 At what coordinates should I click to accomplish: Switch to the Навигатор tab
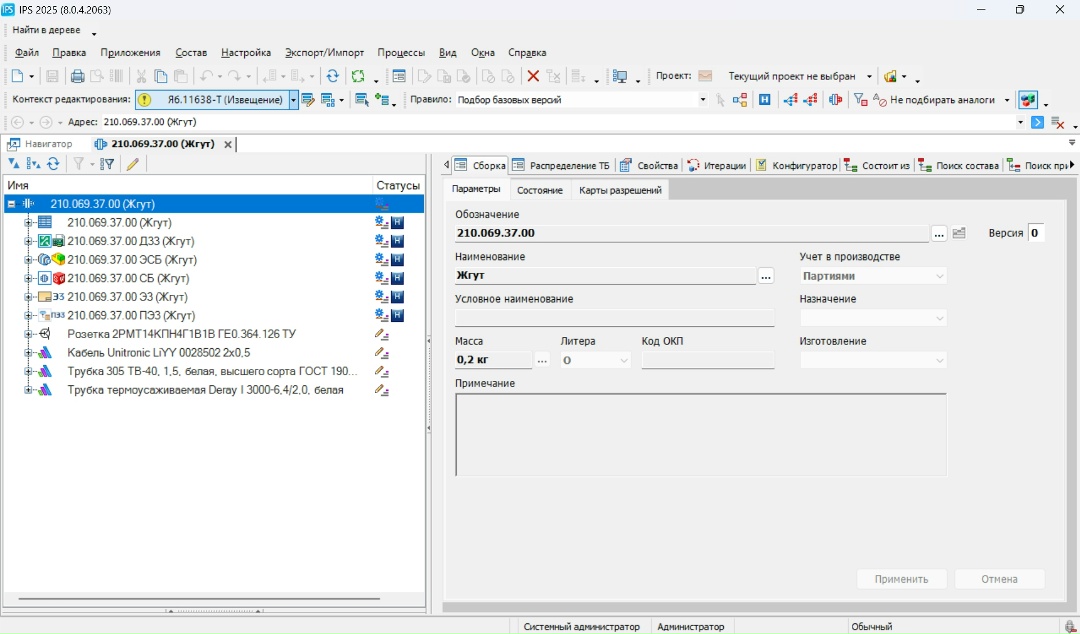[47, 144]
